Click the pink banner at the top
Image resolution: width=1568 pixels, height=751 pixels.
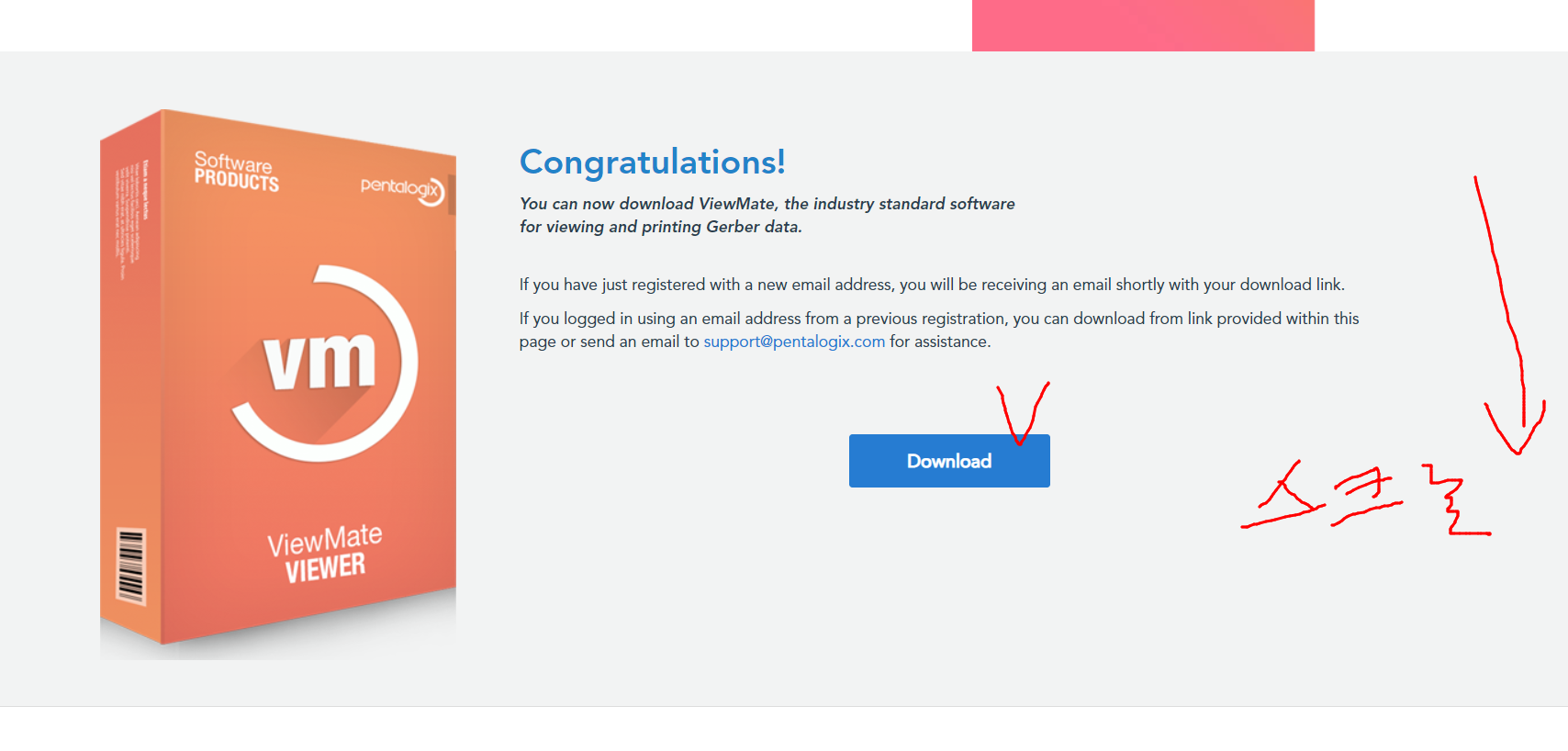(x=1143, y=25)
